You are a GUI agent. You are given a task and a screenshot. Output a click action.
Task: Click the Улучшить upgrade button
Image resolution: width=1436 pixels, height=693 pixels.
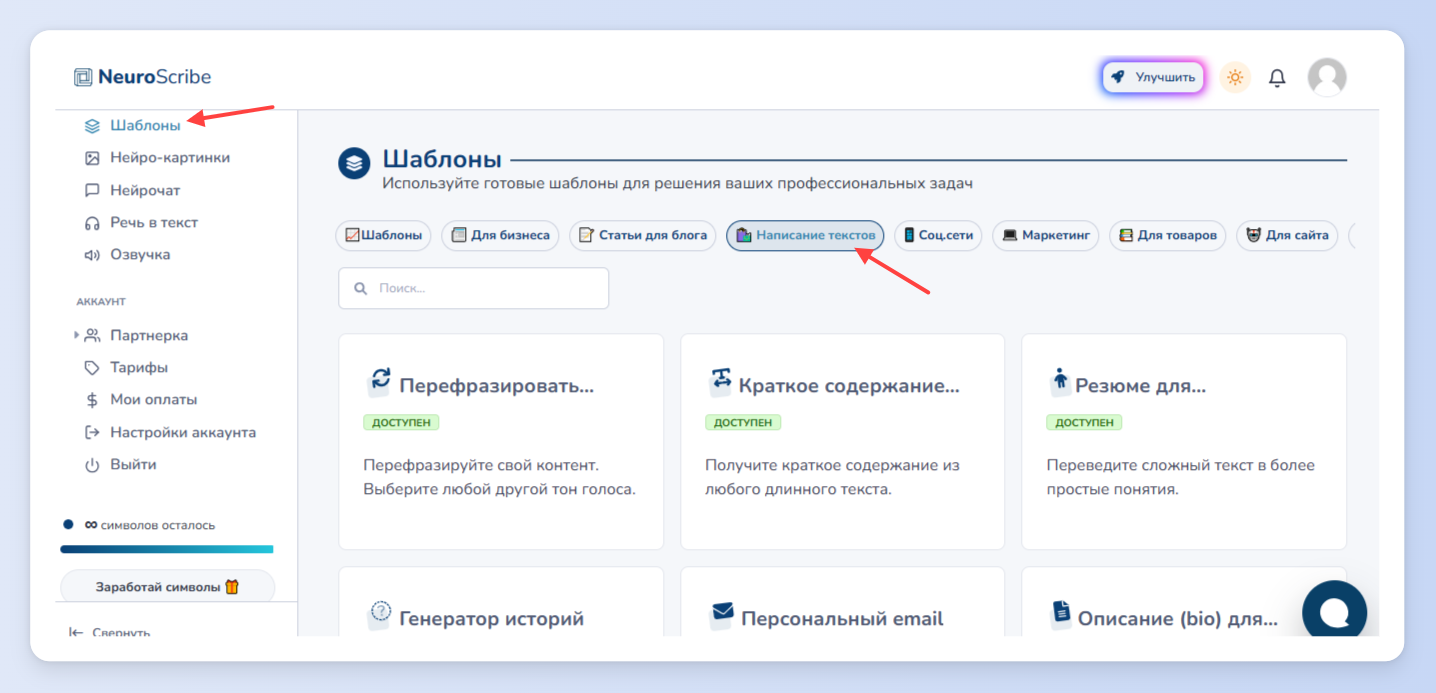(1153, 77)
